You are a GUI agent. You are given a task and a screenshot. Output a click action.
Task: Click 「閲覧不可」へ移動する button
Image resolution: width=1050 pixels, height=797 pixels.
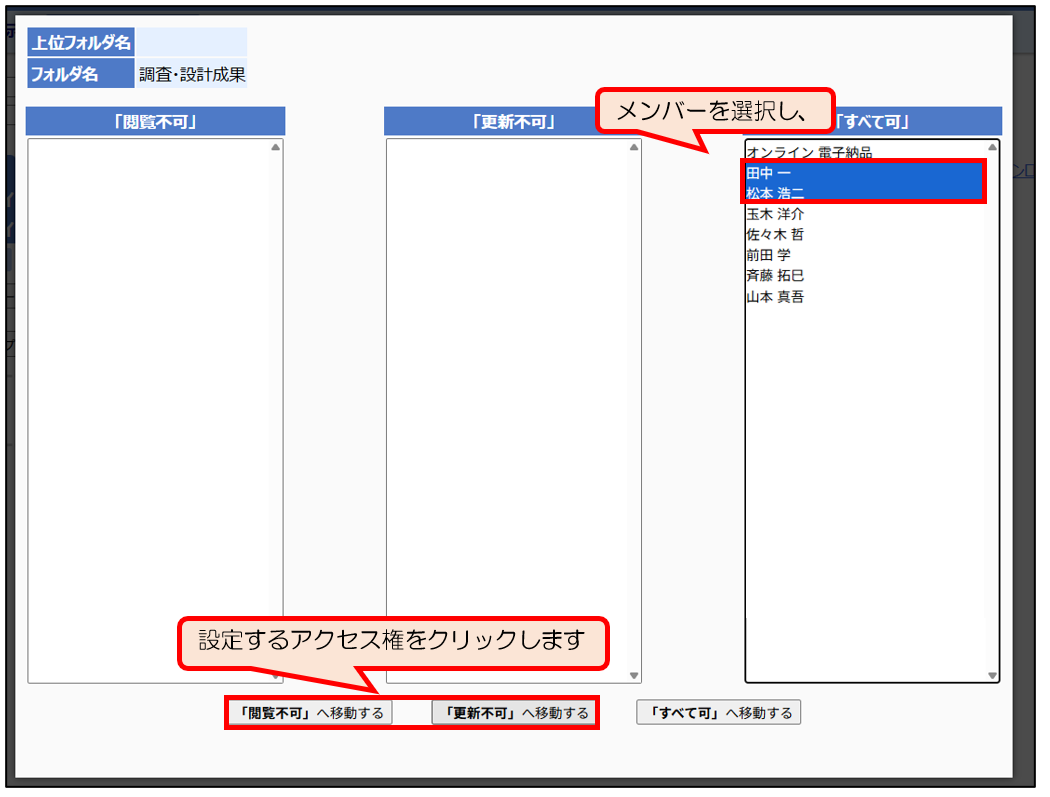click(x=310, y=713)
